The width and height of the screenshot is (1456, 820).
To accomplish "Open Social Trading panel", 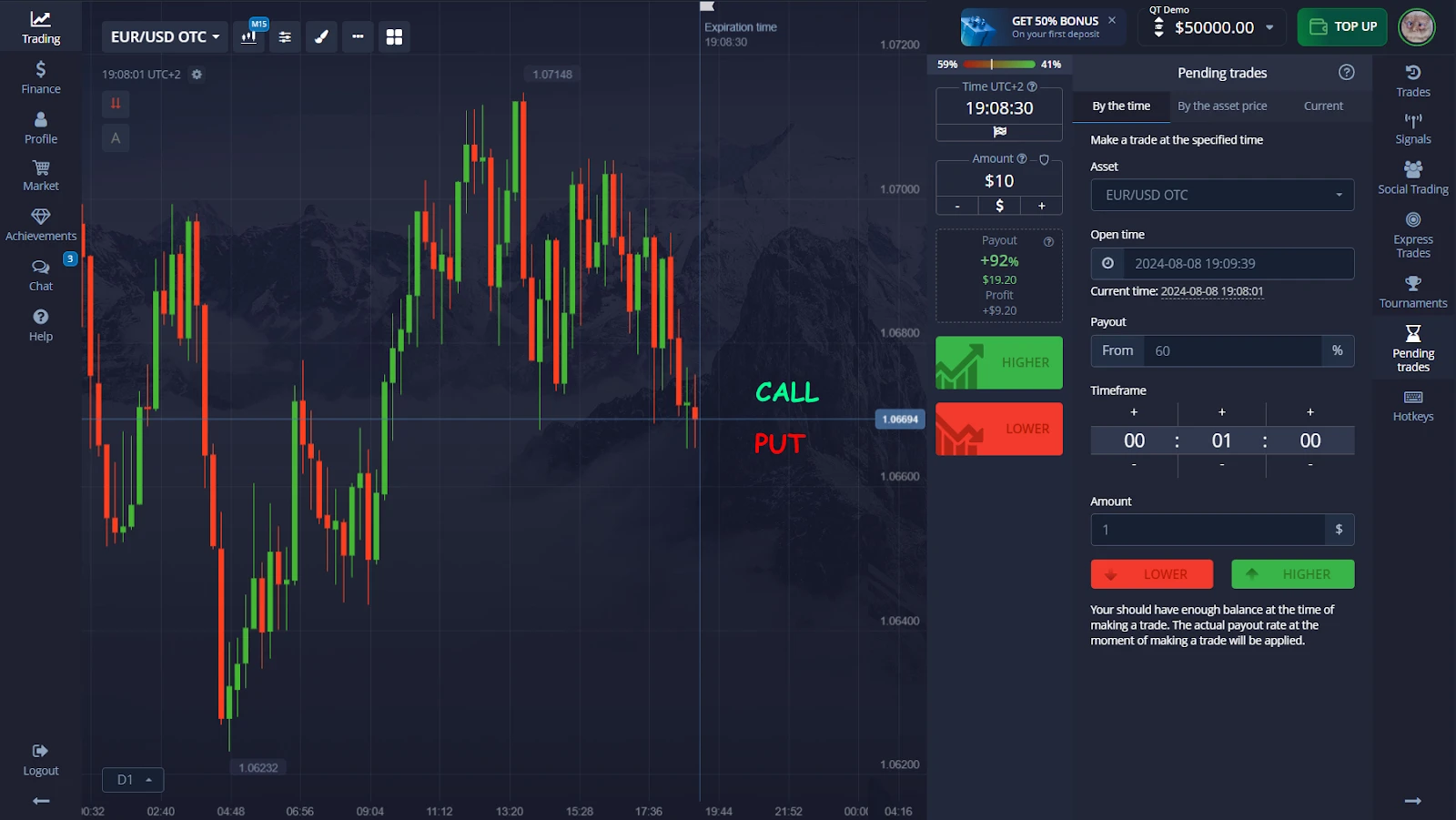I will pos(1412,177).
